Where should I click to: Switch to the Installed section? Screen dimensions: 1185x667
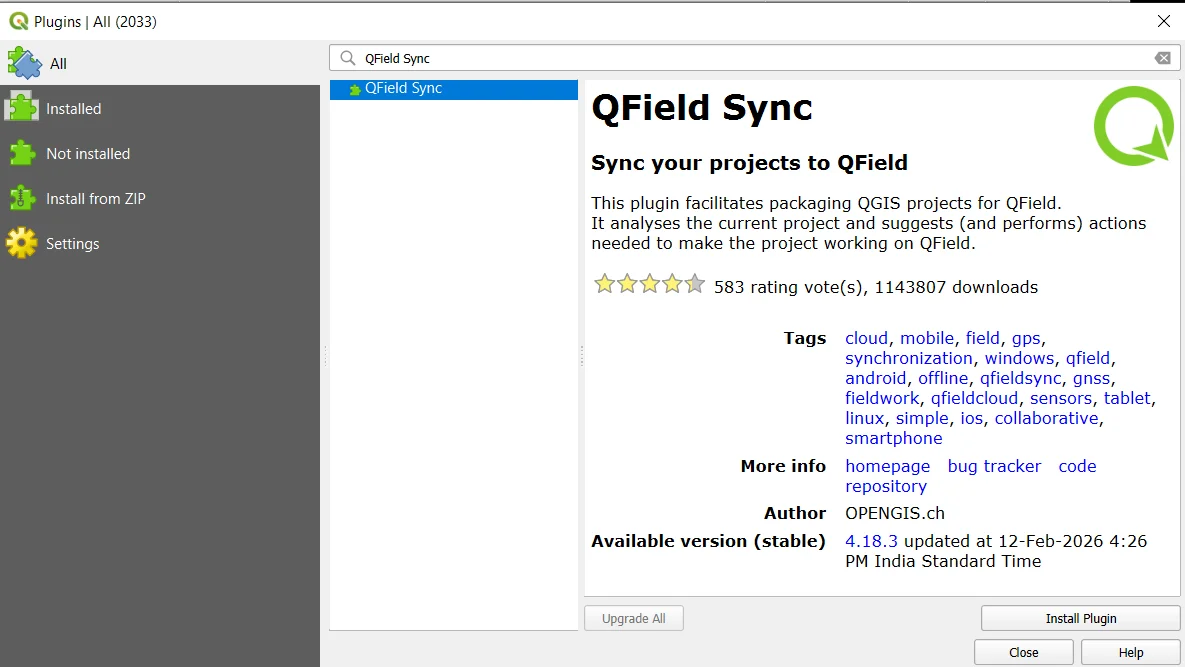coord(74,107)
